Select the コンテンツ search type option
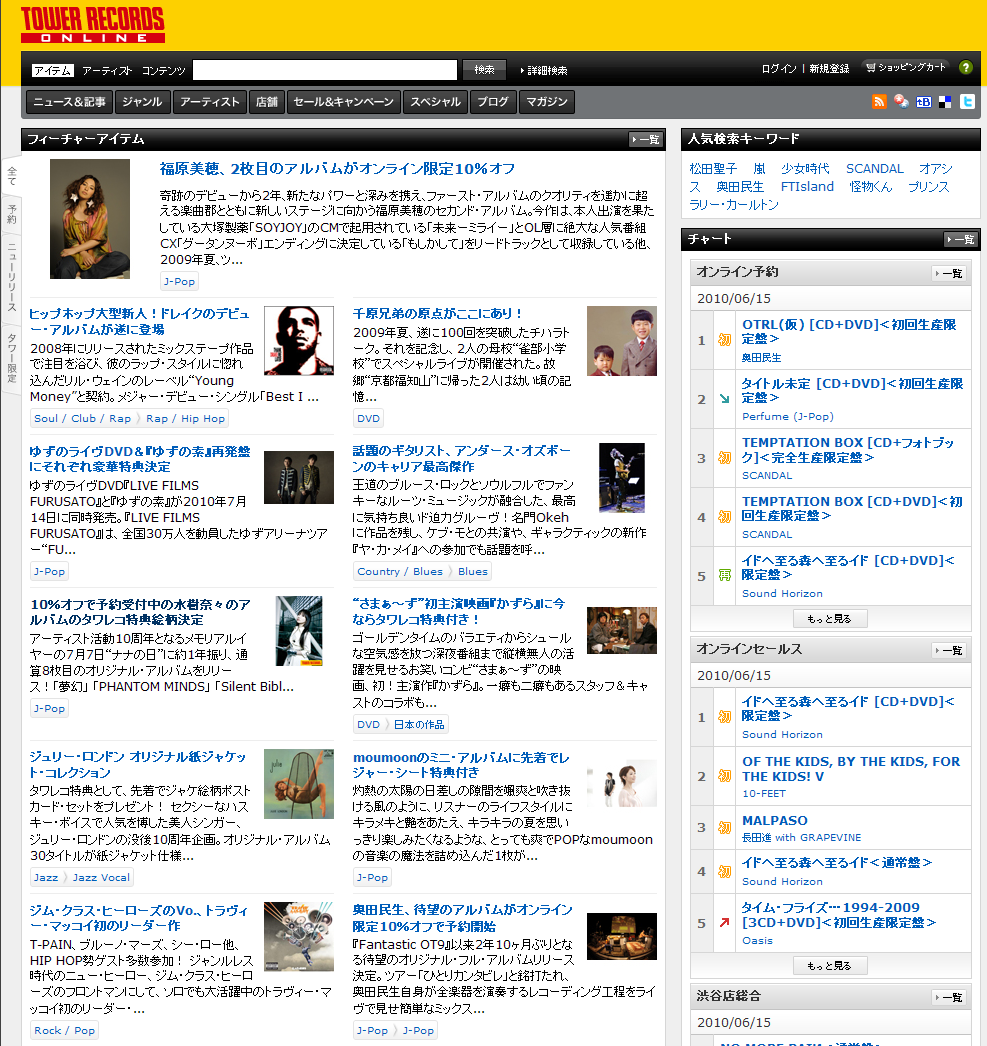This screenshot has width=987, height=1046. click(x=163, y=70)
